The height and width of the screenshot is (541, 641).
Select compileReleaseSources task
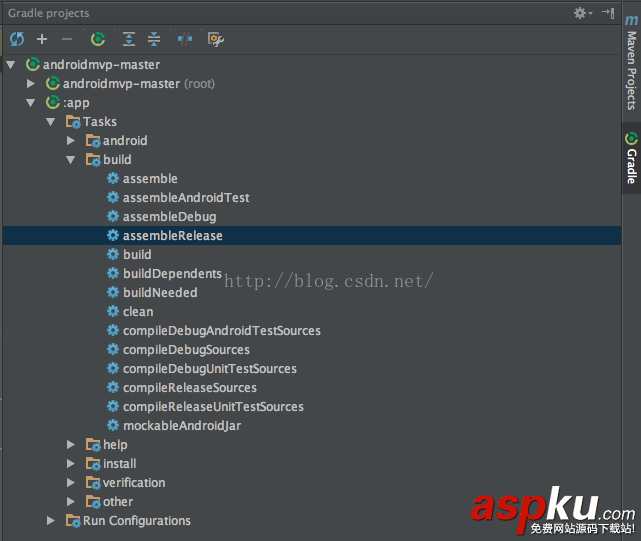190,388
